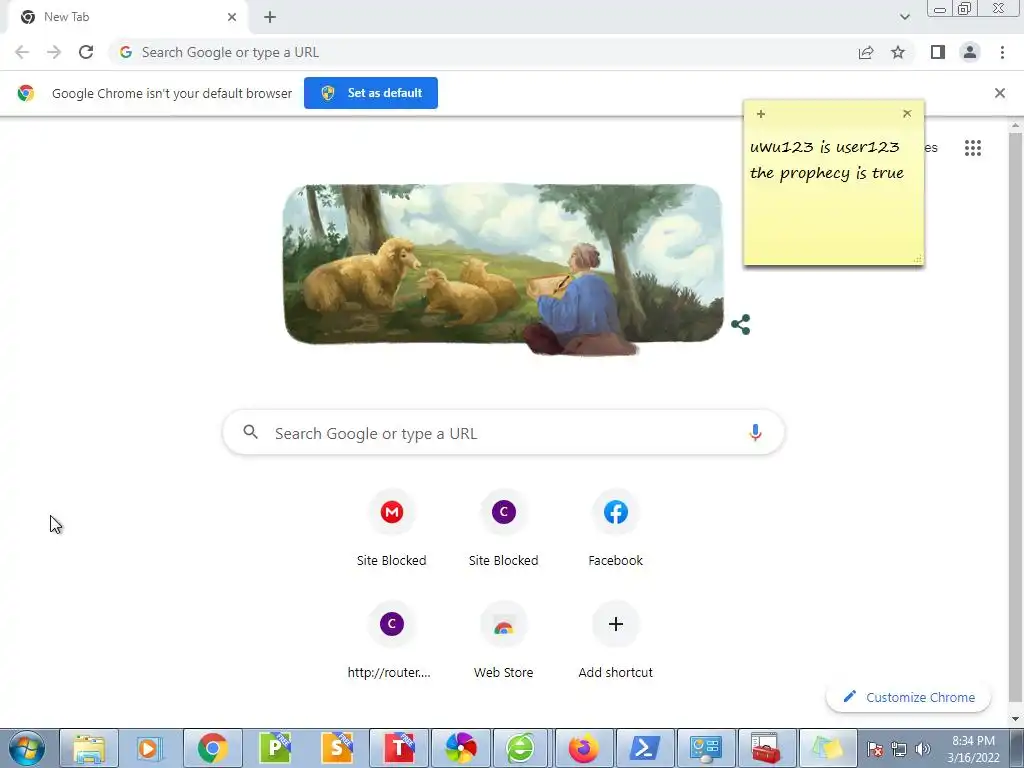The height and width of the screenshot is (768, 1024).
Task: Dismiss the default browser infobar
Action: pyautogui.click(x=1000, y=93)
